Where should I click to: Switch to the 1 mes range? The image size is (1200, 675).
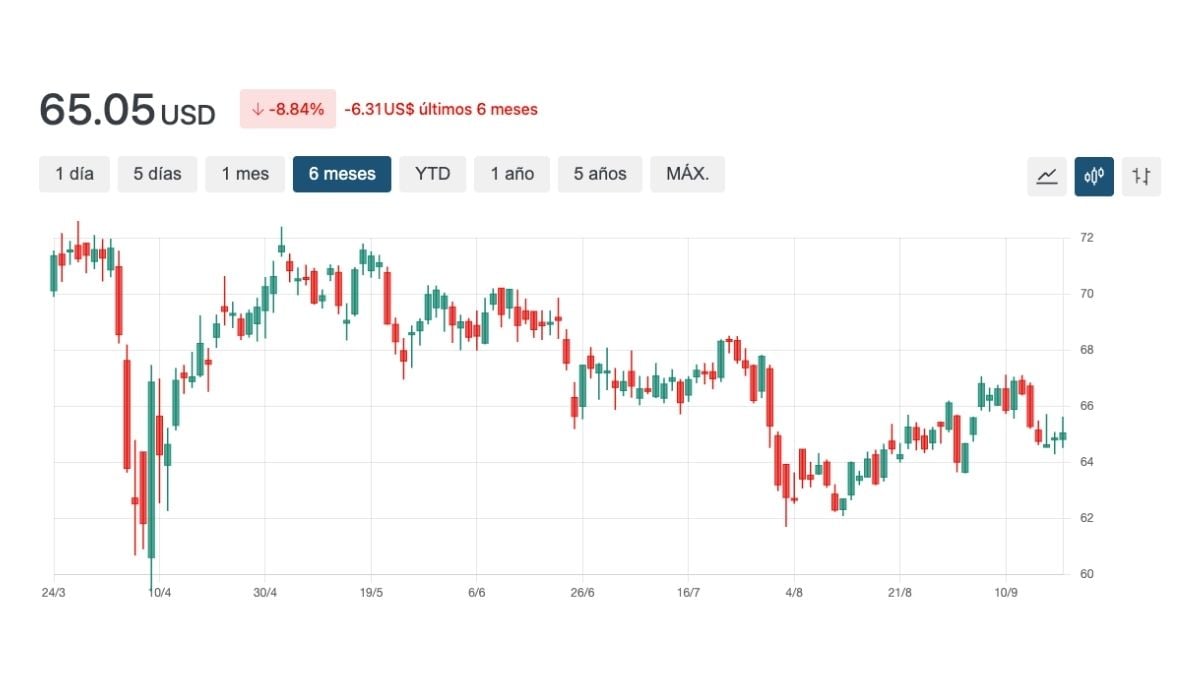245,174
